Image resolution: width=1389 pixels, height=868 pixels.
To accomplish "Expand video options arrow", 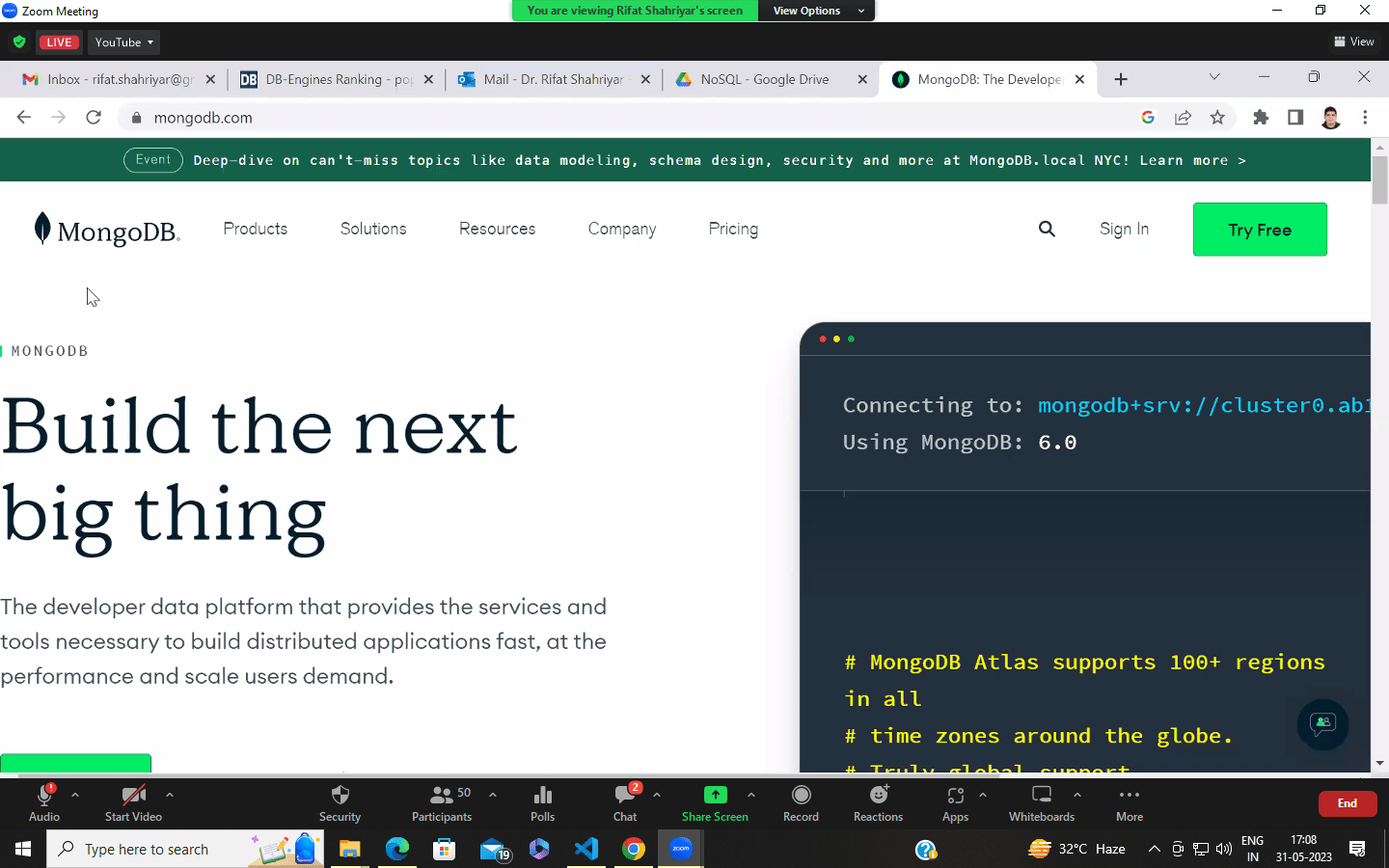I will click(170, 795).
